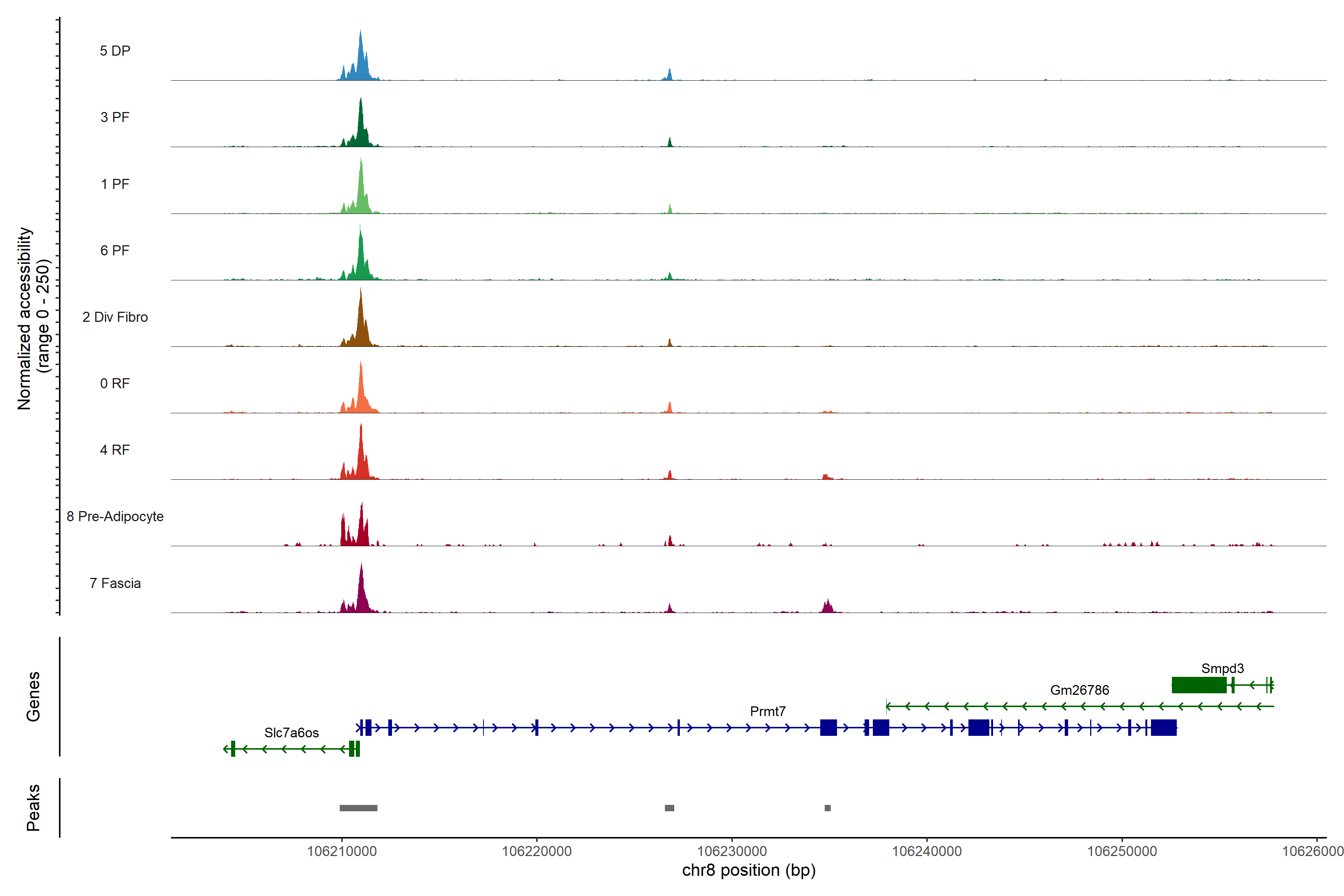Click the Peaks panel label
This screenshot has width=1344, height=896.
(x=33, y=808)
